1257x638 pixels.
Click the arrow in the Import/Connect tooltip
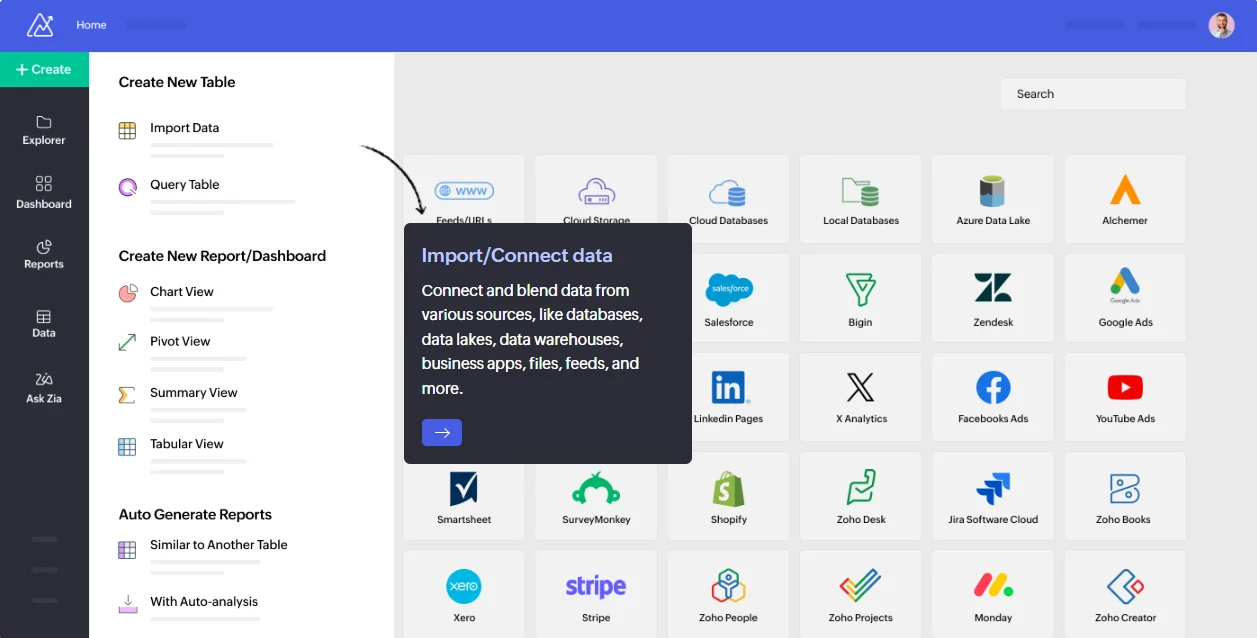[441, 433]
